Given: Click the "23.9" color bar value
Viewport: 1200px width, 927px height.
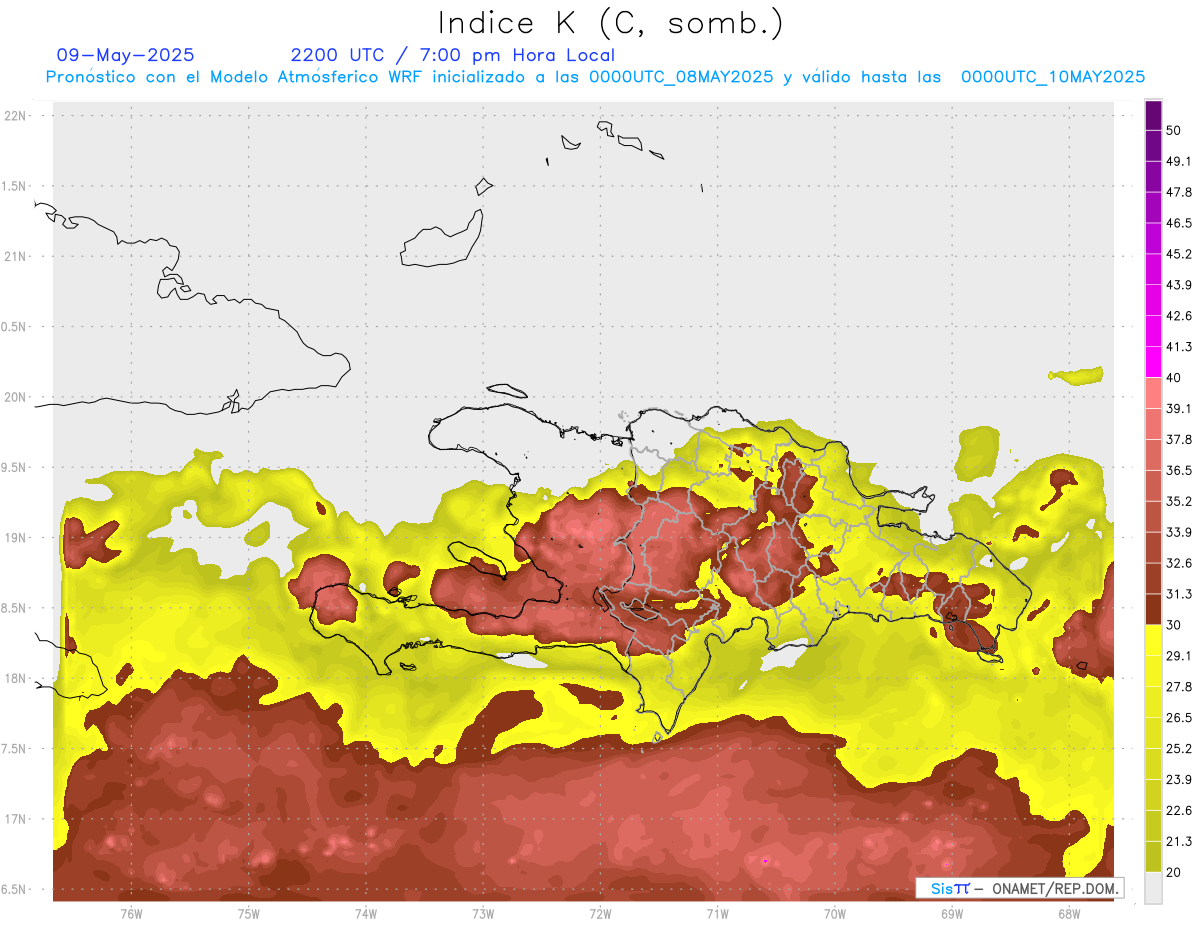Looking at the screenshot, I should (x=1179, y=780).
